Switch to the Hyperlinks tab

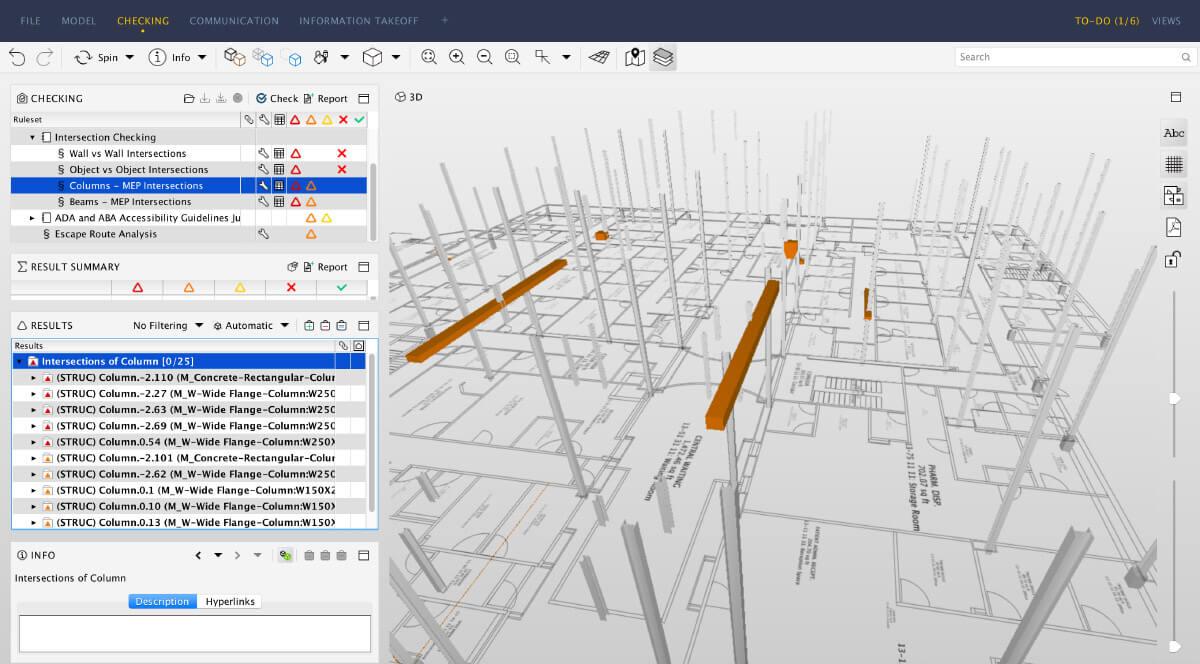click(230, 602)
